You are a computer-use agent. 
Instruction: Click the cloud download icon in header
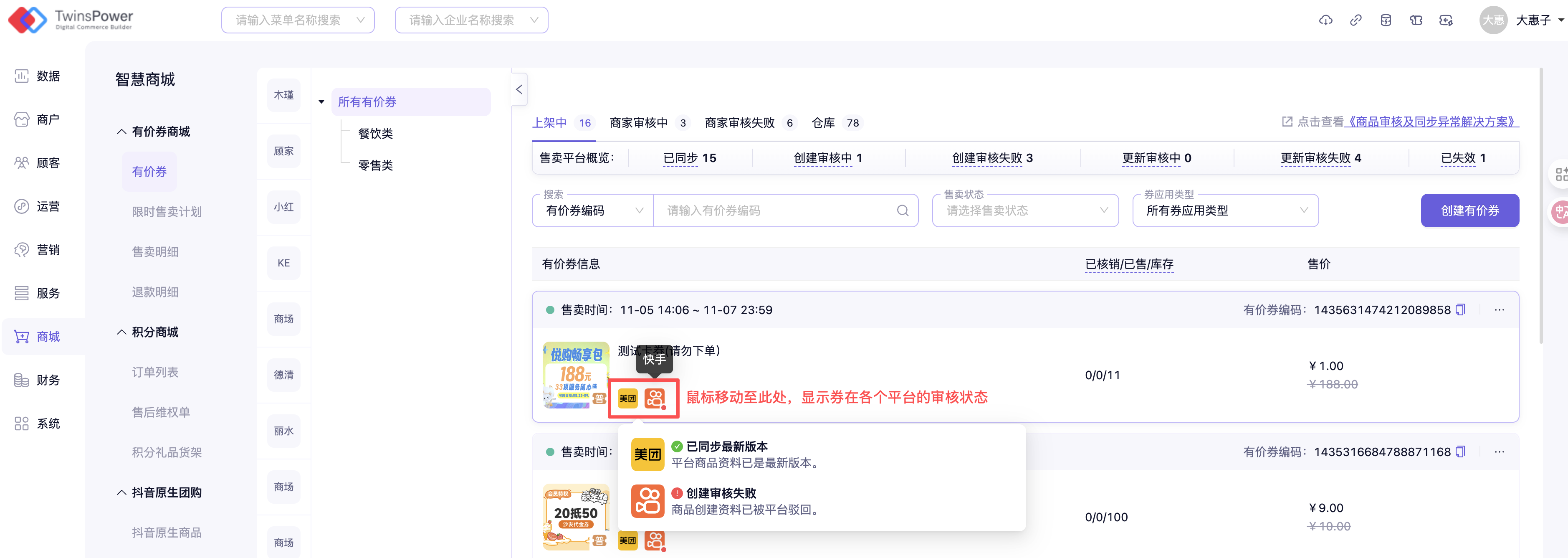[x=1325, y=20]
